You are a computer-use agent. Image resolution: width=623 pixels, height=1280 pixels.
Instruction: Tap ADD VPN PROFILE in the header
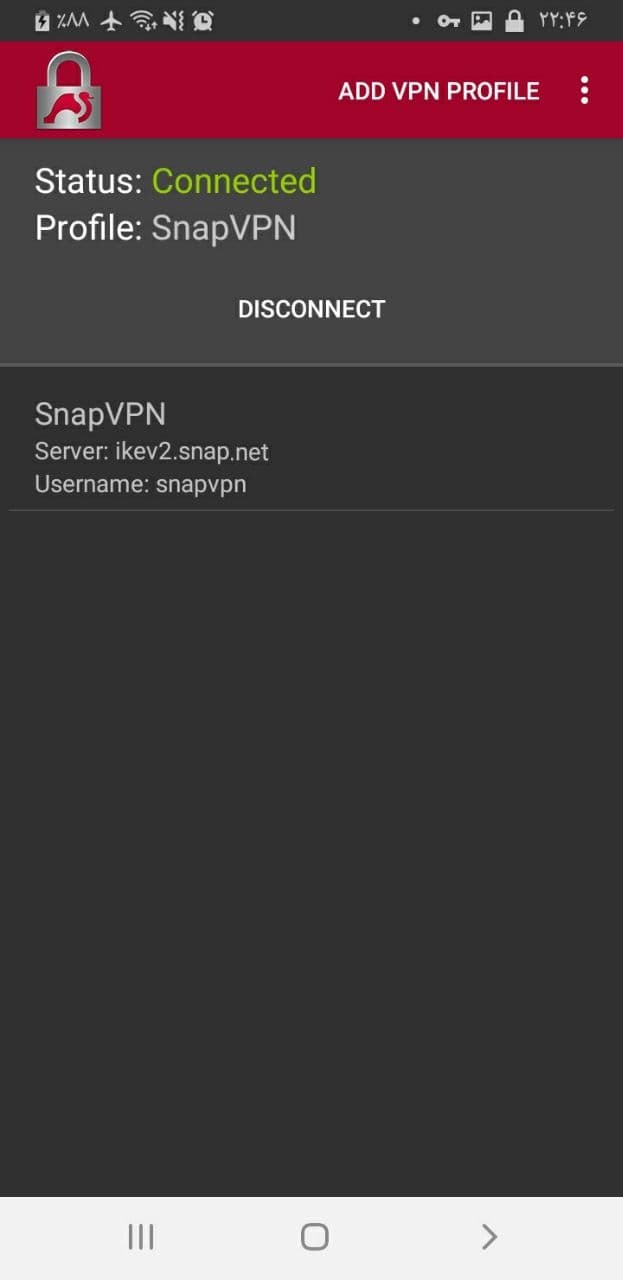click(438, 91)
